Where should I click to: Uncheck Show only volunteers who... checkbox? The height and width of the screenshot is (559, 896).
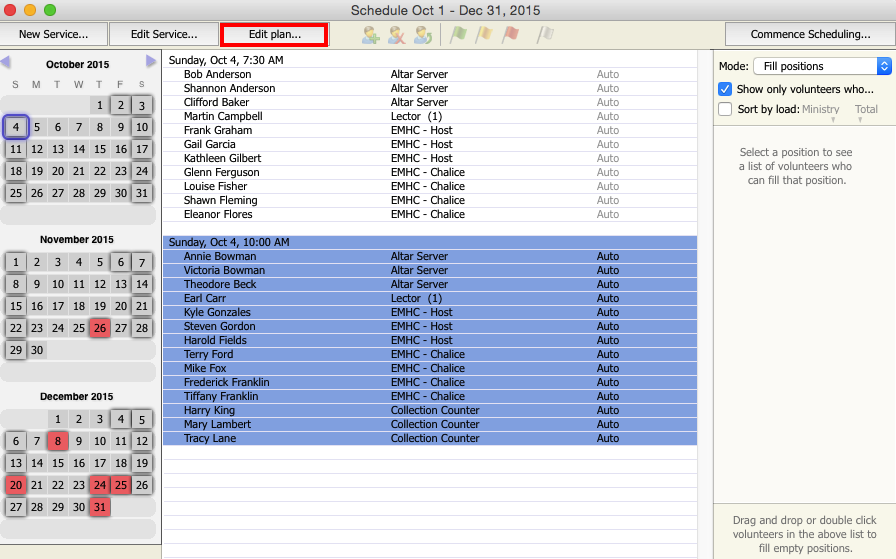[725, 89]
